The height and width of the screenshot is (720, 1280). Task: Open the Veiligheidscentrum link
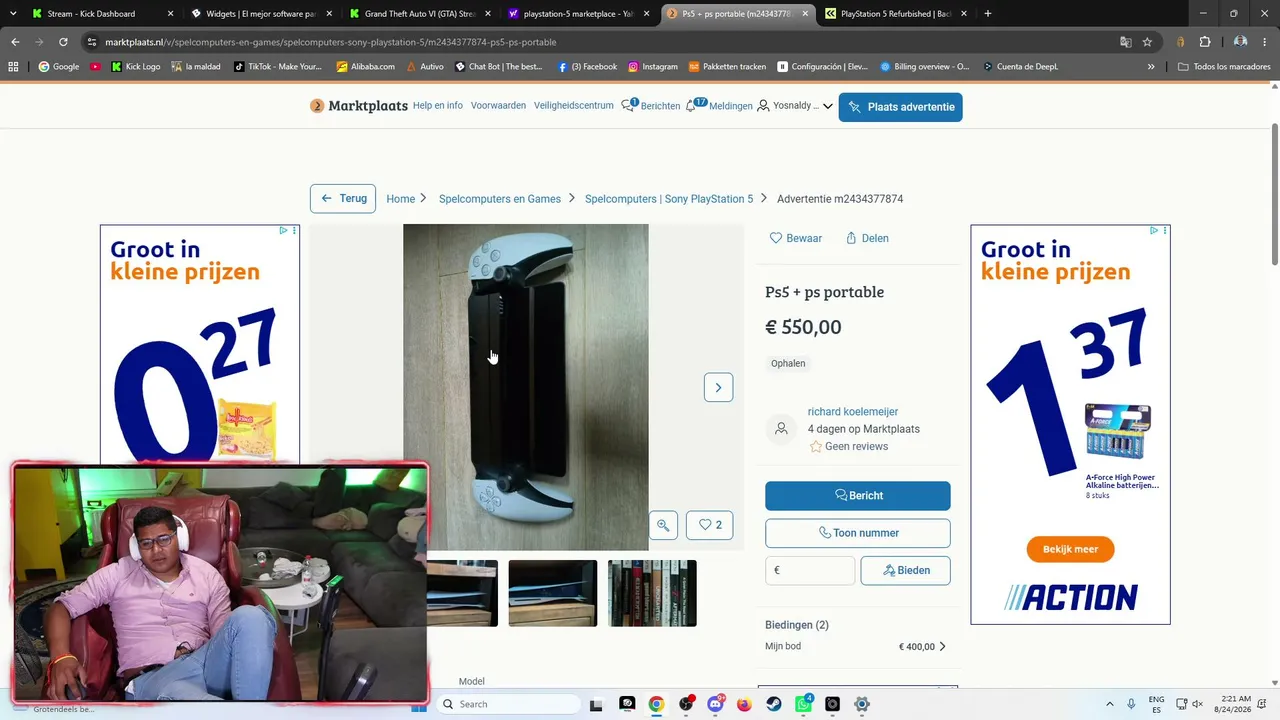(x=574, y=106)
